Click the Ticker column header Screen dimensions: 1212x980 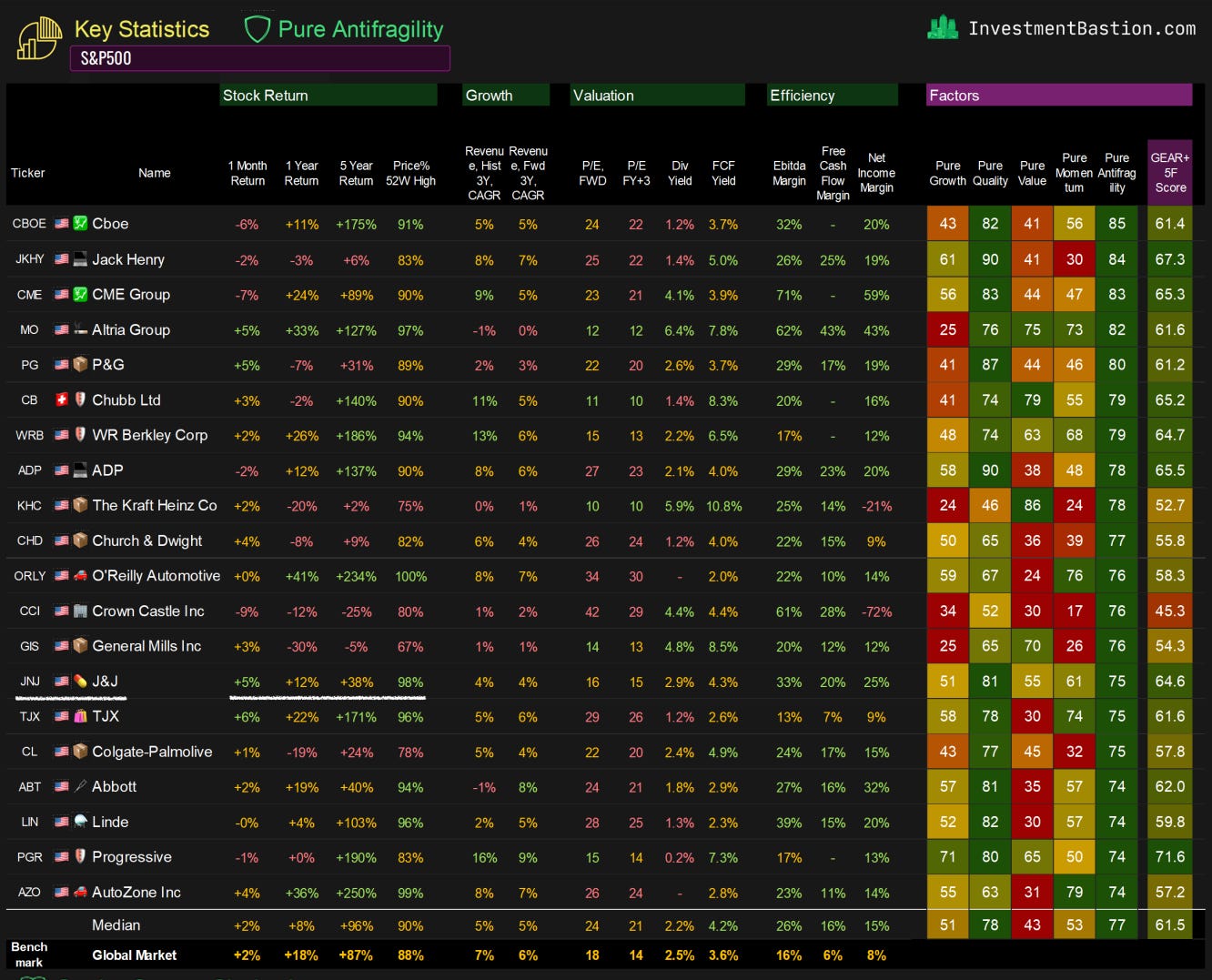[x=28, y=173]
